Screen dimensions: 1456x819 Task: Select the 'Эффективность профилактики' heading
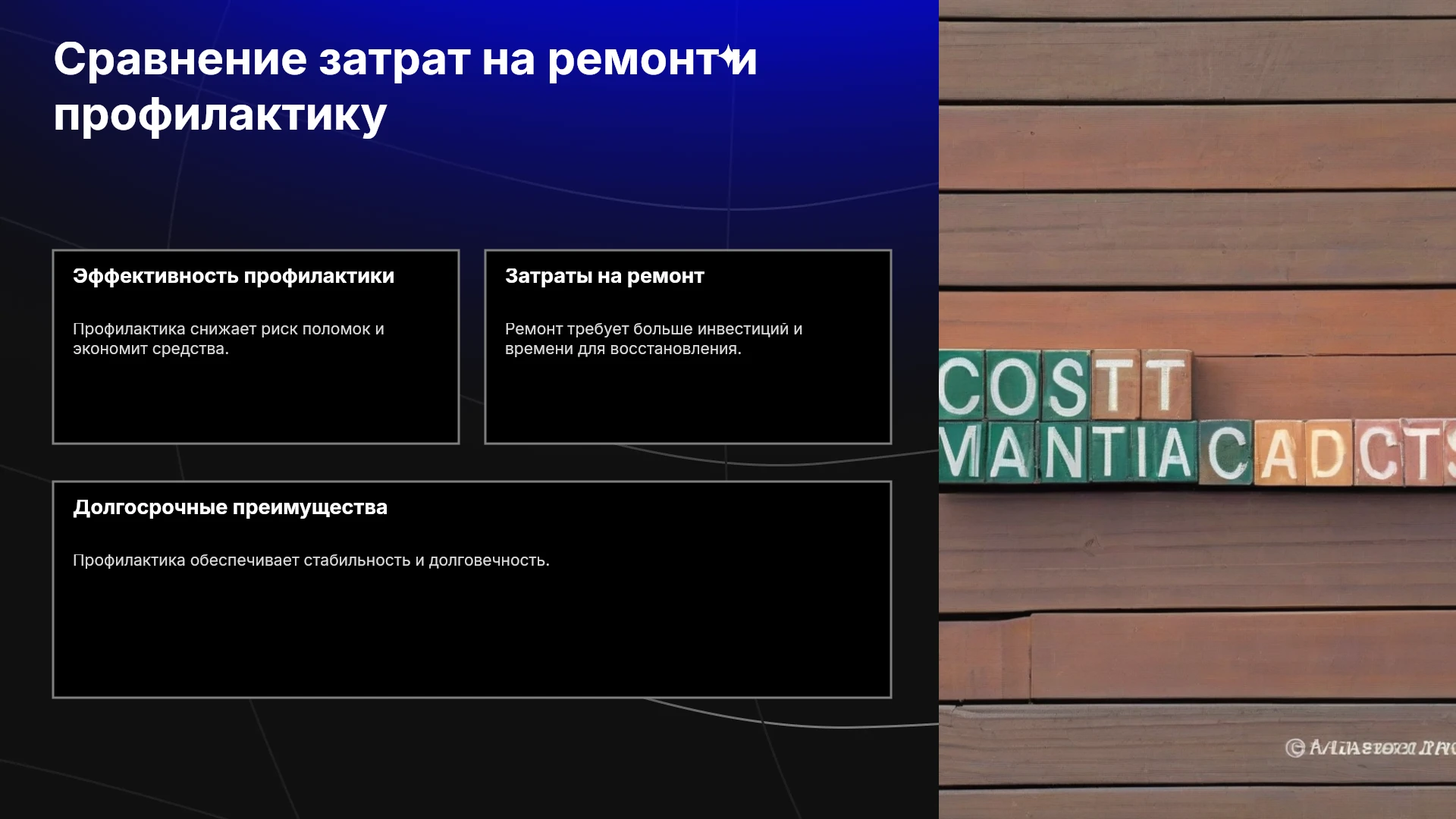[x=234, y=276]
